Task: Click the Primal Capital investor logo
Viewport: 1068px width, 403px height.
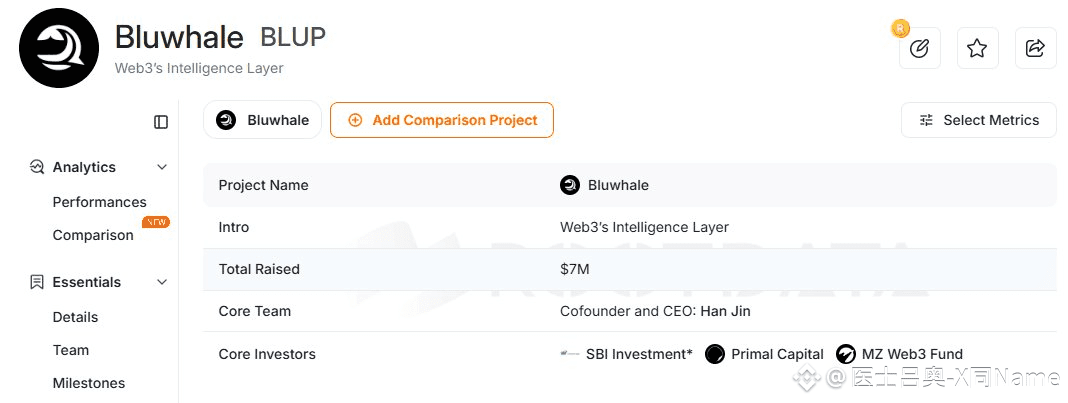Action: [x=714, y=354]
